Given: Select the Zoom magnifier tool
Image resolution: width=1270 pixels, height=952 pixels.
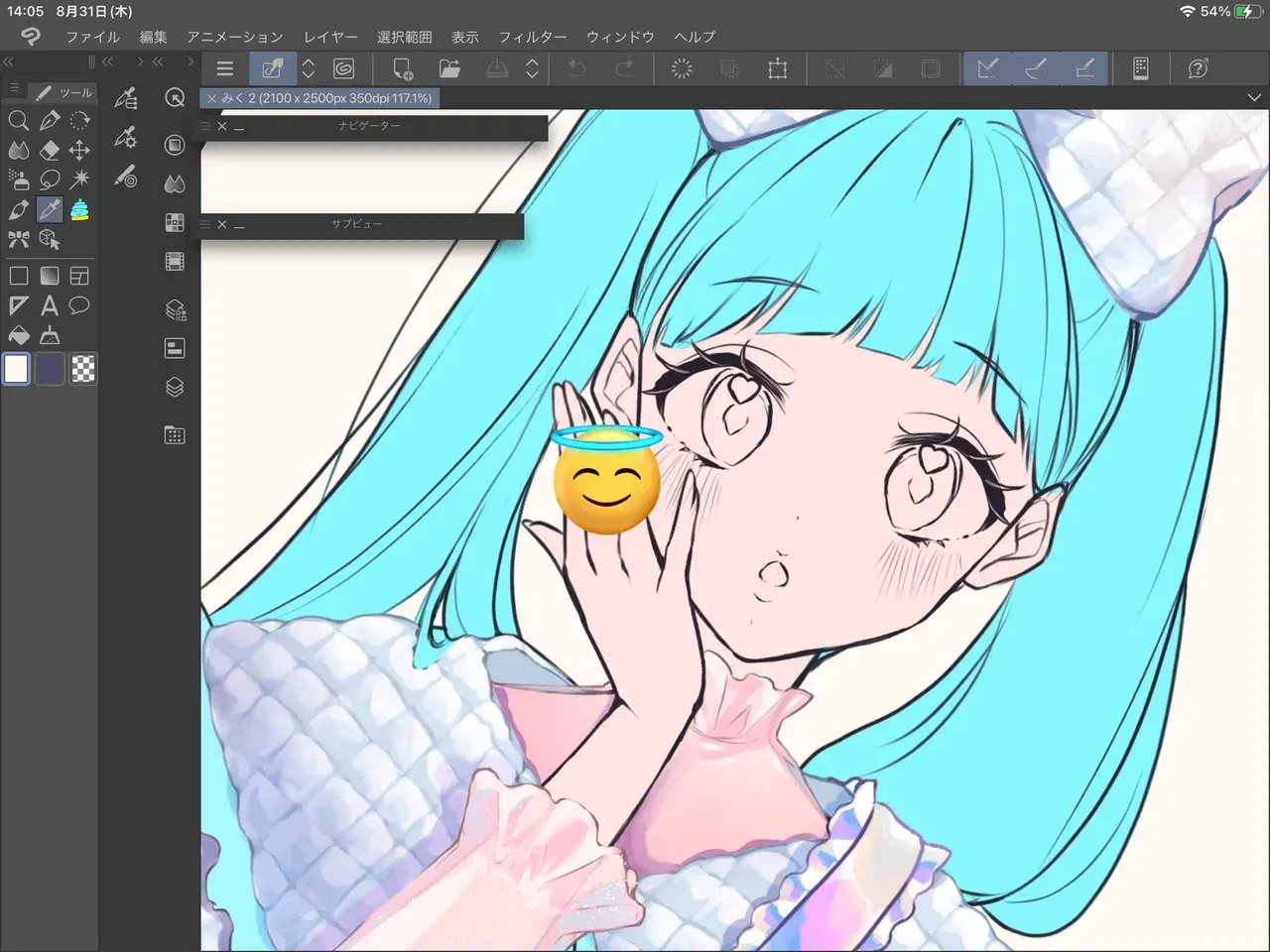Looking at the screenshot, I should [x=18, y=121].
